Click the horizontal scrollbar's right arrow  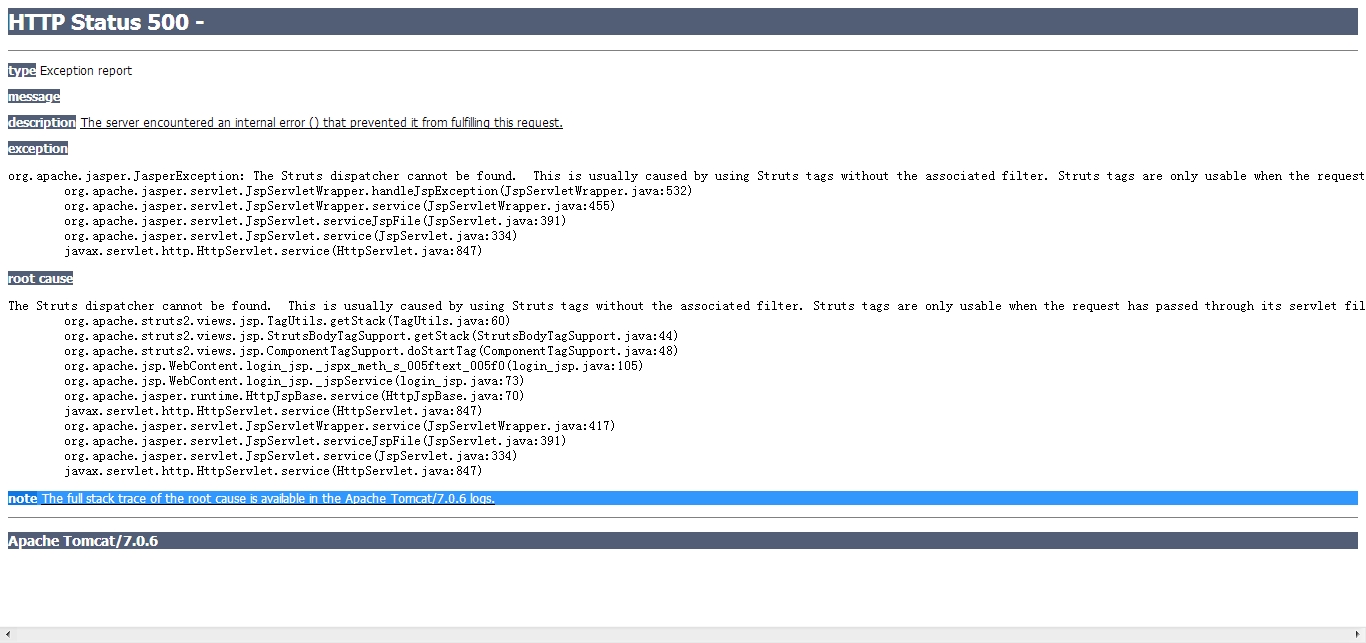click(x=1358, y=635)
